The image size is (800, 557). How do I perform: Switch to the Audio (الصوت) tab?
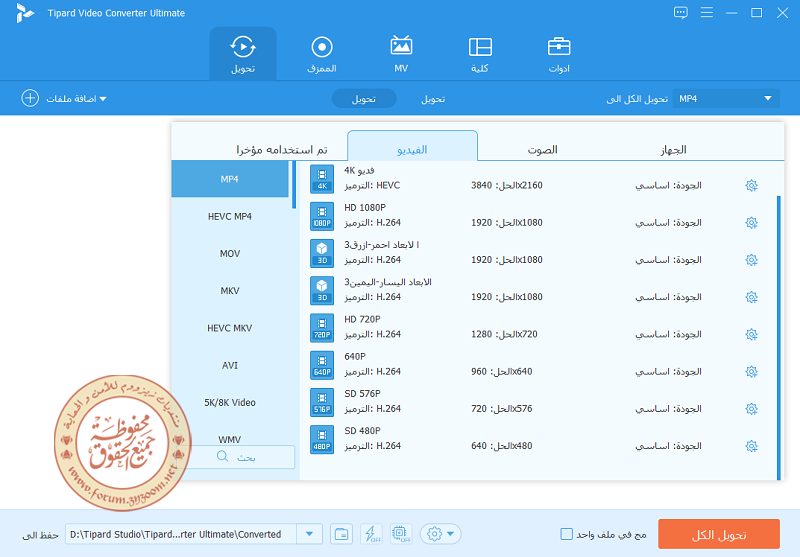coord(542,149)
